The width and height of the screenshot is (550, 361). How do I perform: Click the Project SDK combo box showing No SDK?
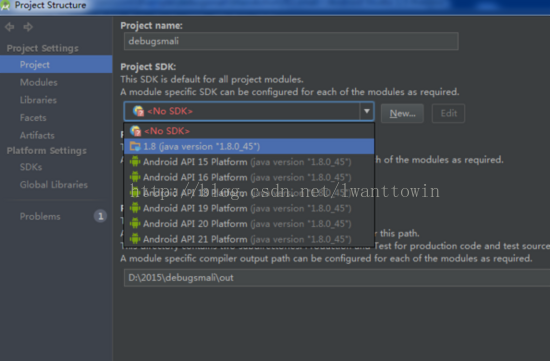click(x=249, y=111)
